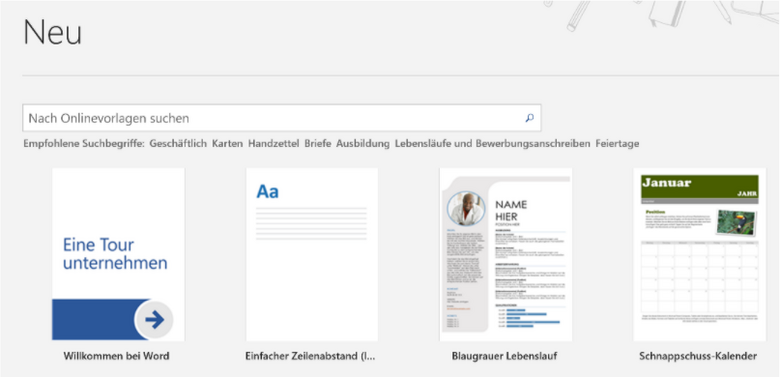780x377 pixels.
Task: Click the Schnappschuss-Kalender caption
Action: tap(698, 356)
